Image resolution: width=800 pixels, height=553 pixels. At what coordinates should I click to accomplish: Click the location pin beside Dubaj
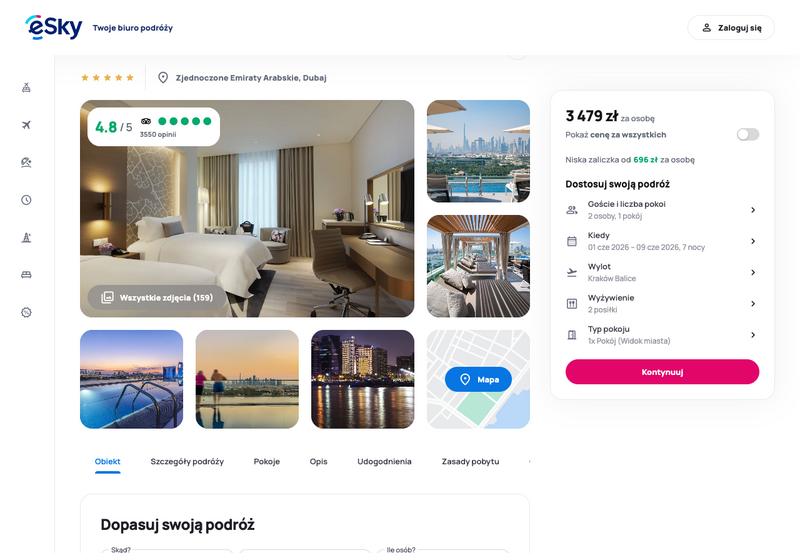tap(163, 78)
